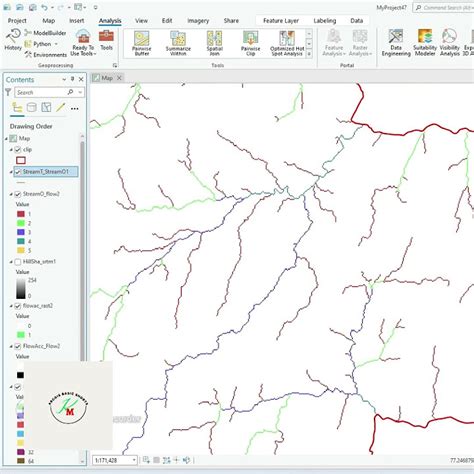Open the Summarize Within tool
This screenshot has width=474, height=474.
coord(178,43)
